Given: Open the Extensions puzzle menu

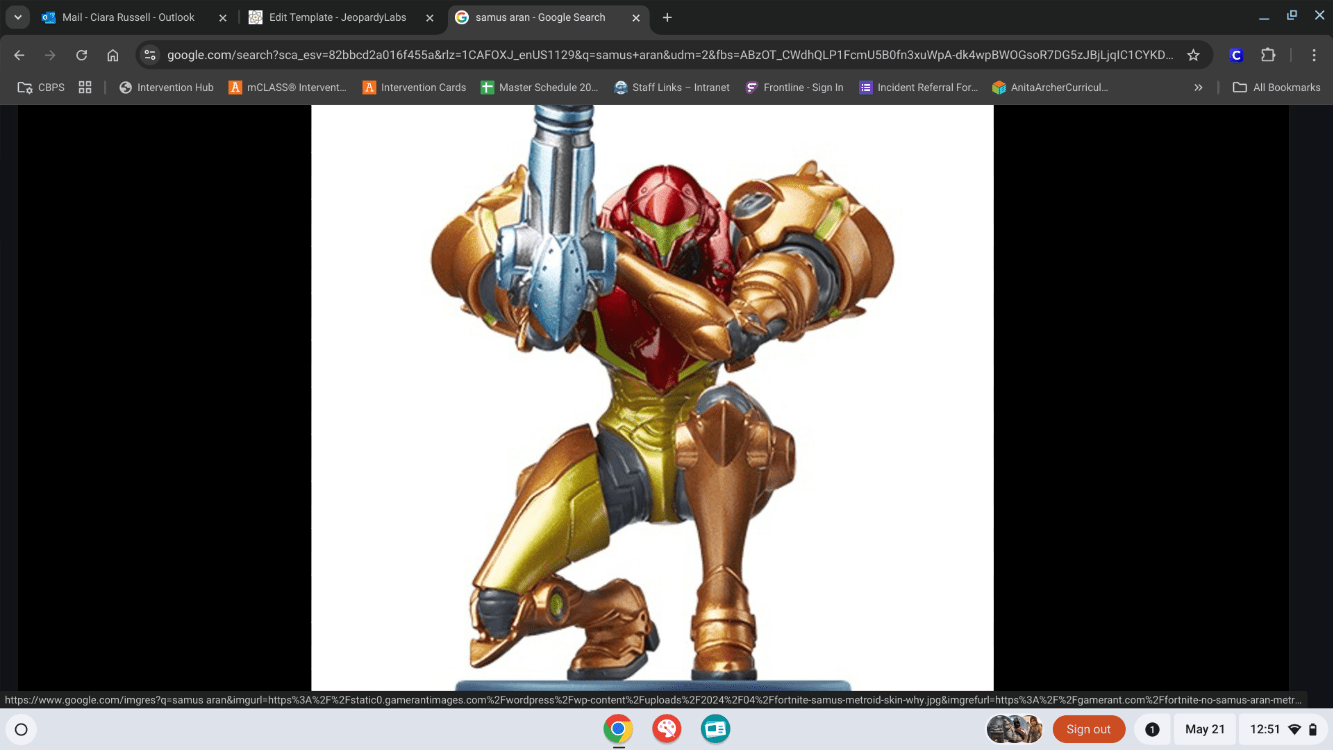Looking at the screenshot, I should [x=1268, y=55].
